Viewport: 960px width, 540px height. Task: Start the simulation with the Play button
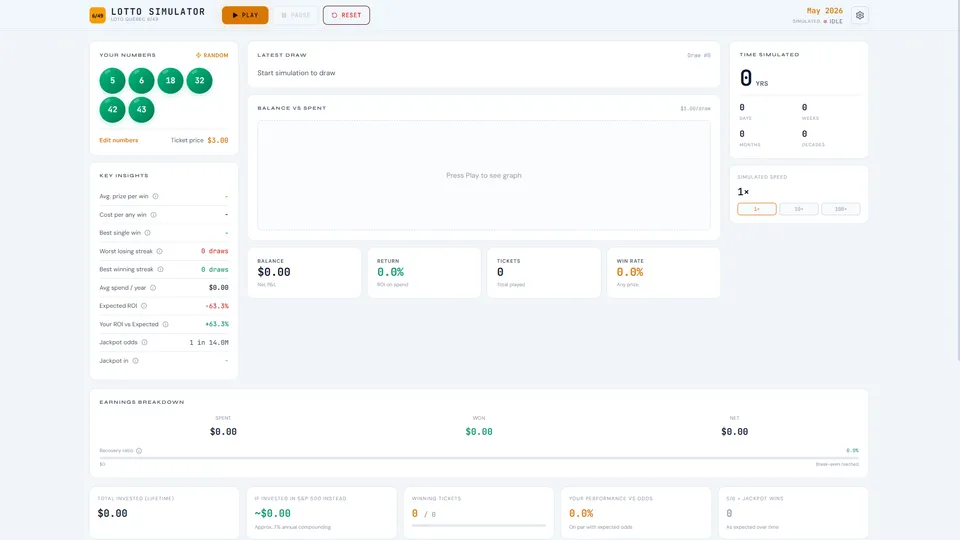click(x=245, y=15)
